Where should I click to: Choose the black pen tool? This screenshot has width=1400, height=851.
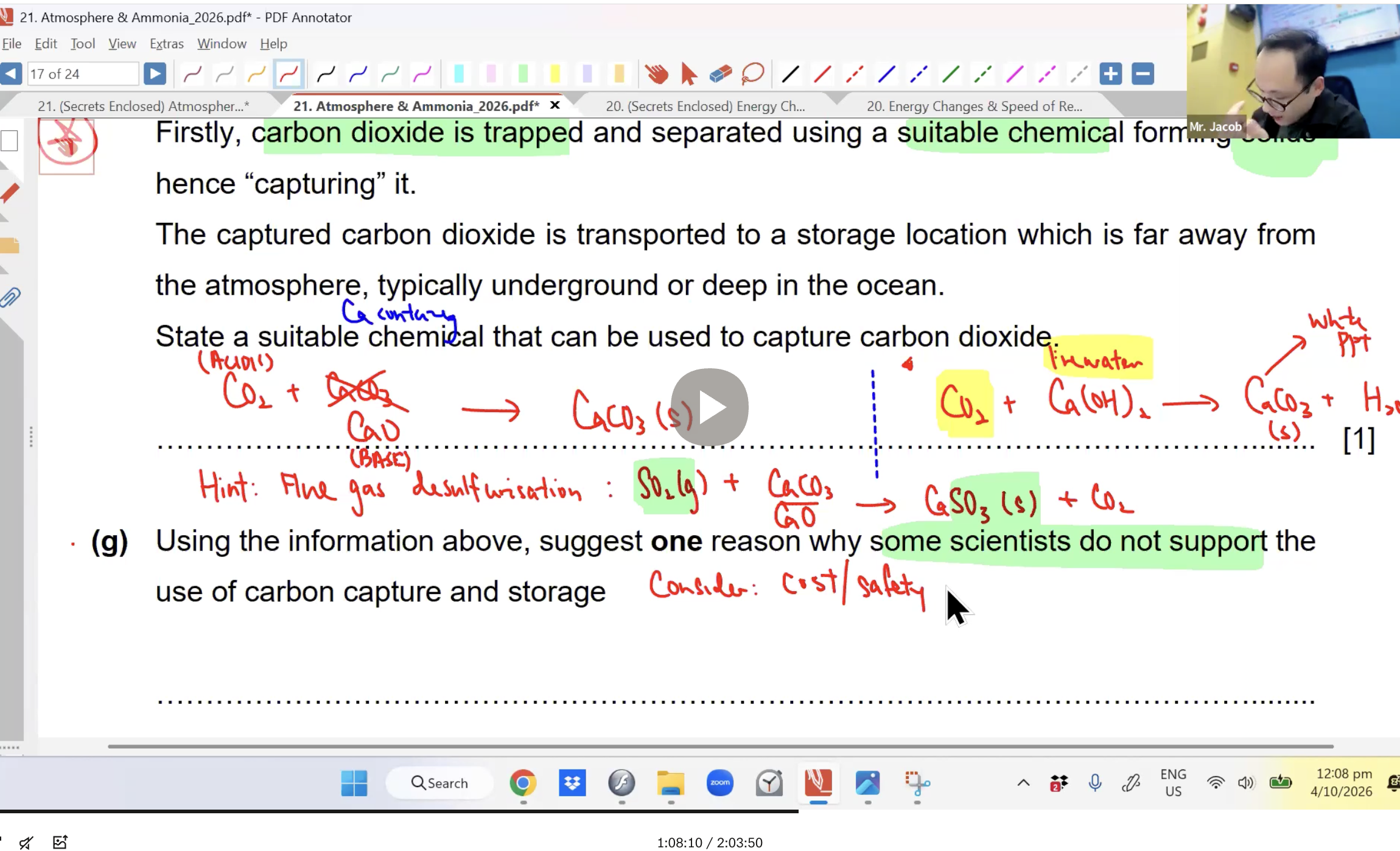click(326, 74)
